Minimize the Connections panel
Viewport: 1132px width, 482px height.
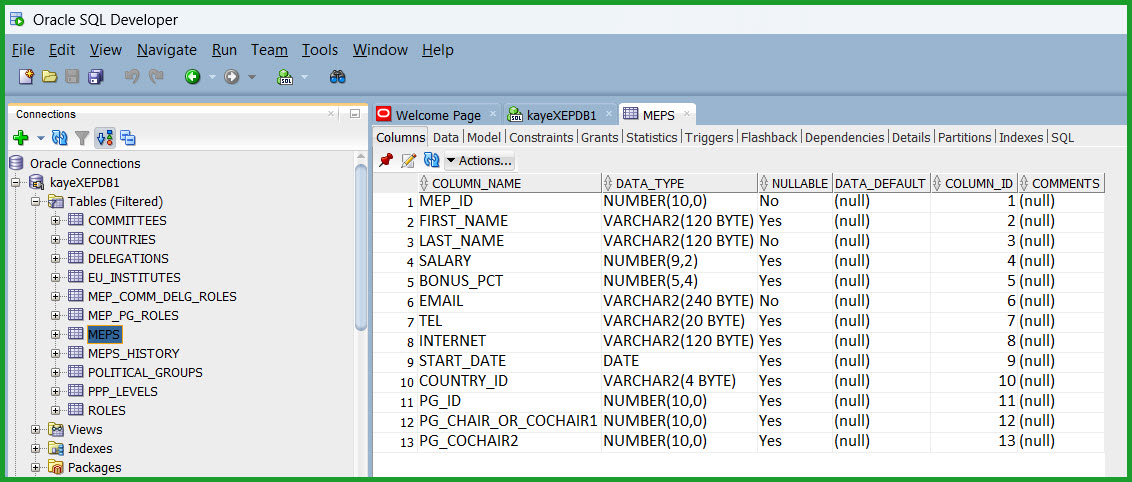click(x=354, y=114)
